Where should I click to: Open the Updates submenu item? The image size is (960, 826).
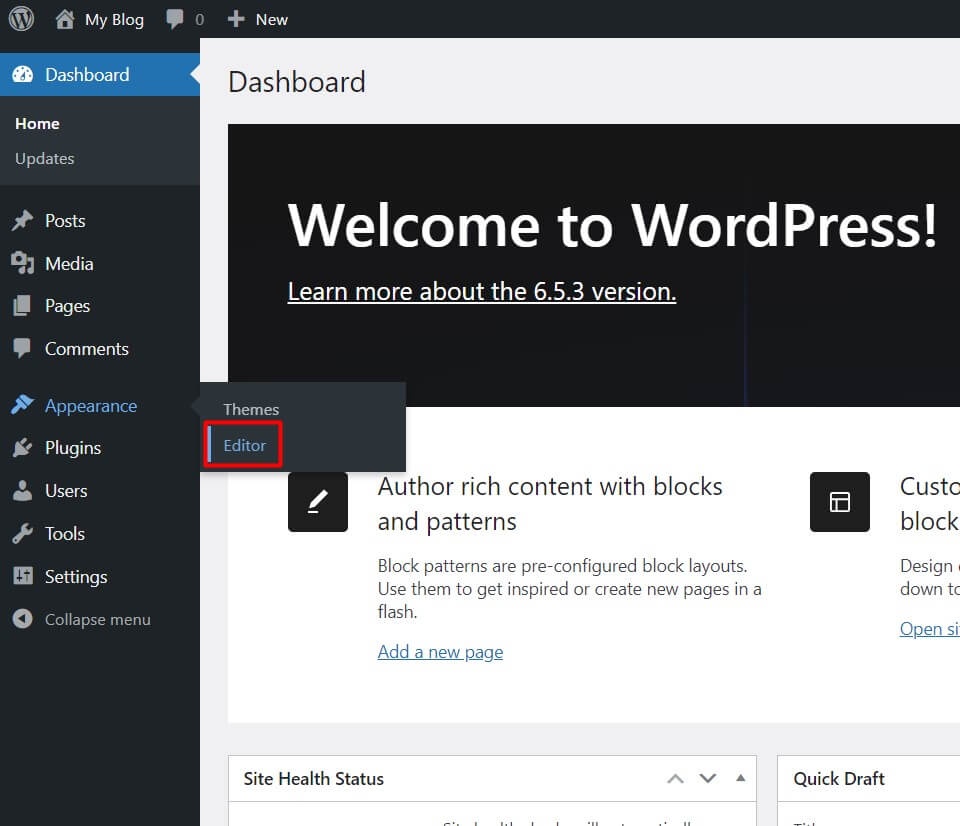45,159
